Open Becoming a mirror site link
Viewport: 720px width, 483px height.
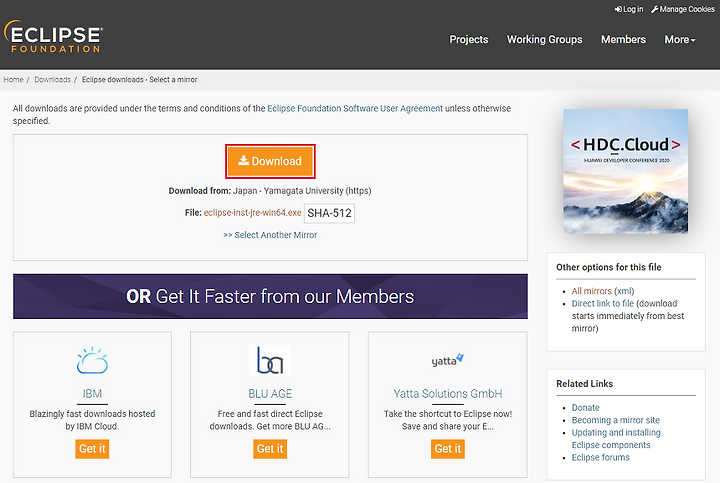[x=615, y=420]
